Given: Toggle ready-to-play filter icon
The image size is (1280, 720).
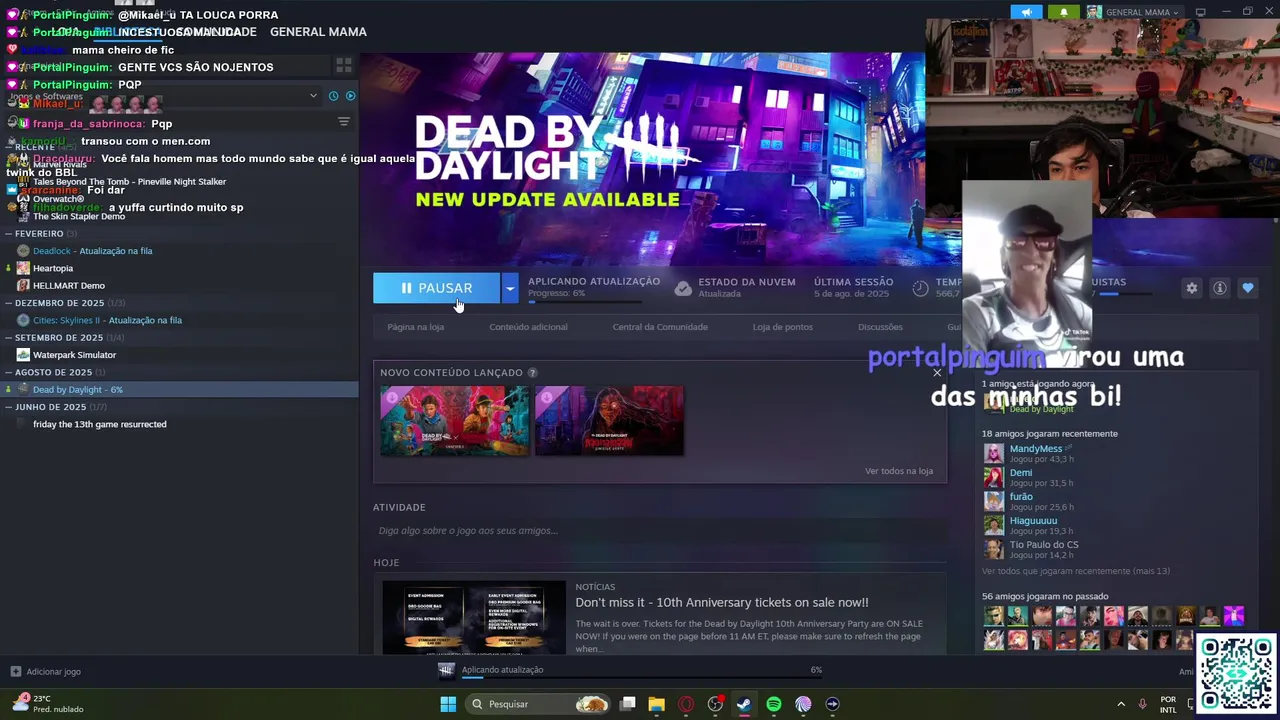Looking at the screenshot, I should pyautogui.click(x=350, y=96).
